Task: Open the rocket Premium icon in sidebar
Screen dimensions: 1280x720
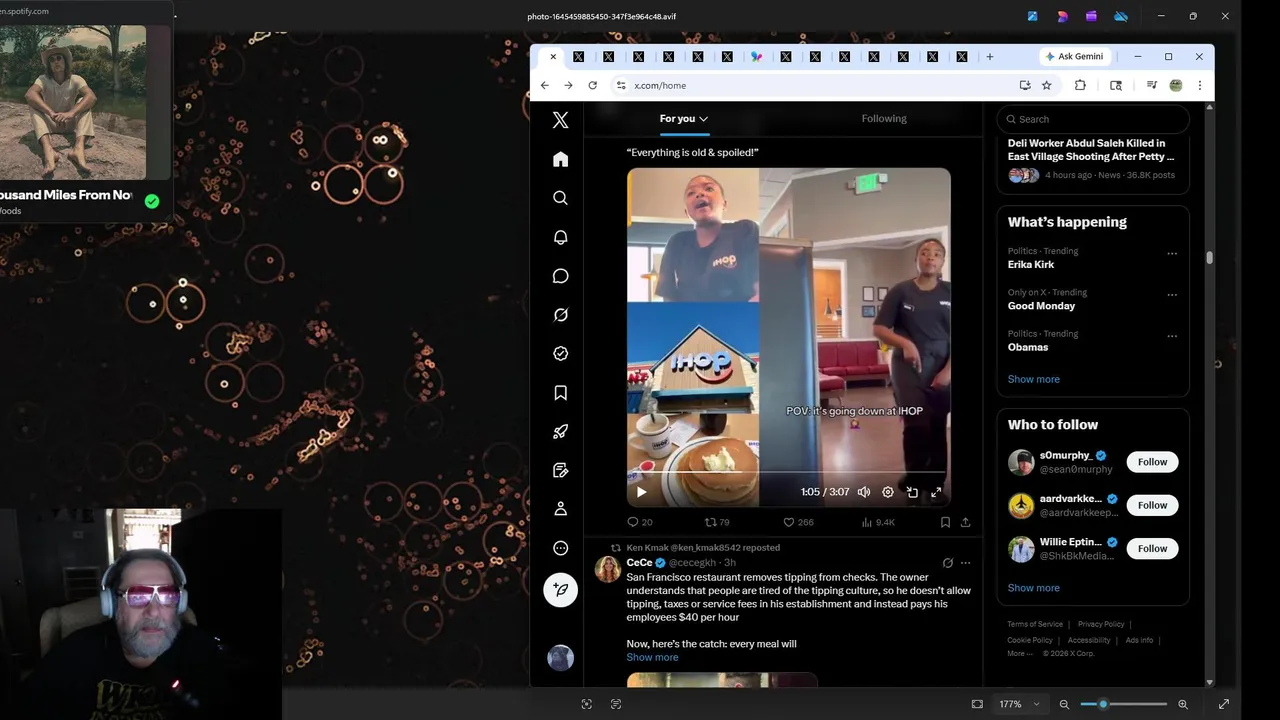Action: click(560, 432)
